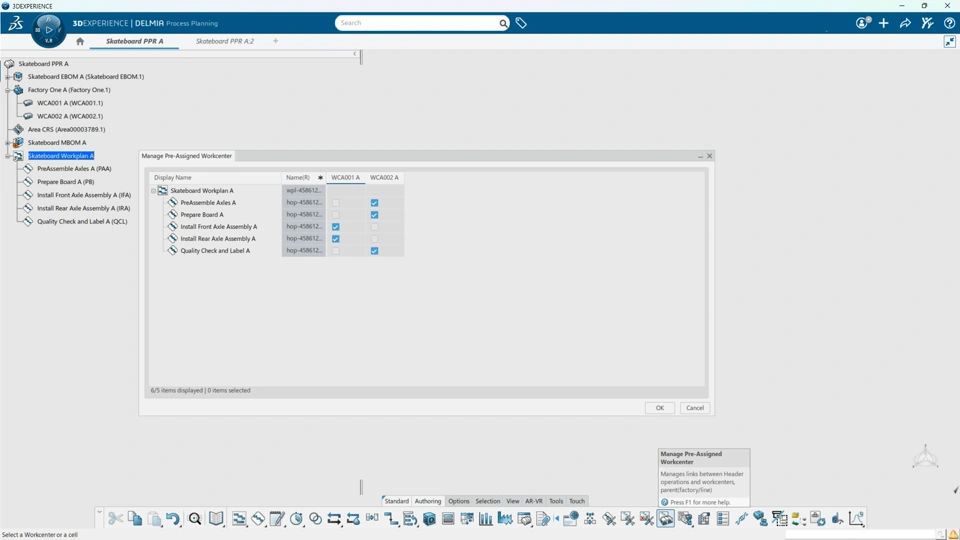This screenshot has height=540, width=960.
Task: Click the top bar Search input field
Action: (x=419, y=23)
